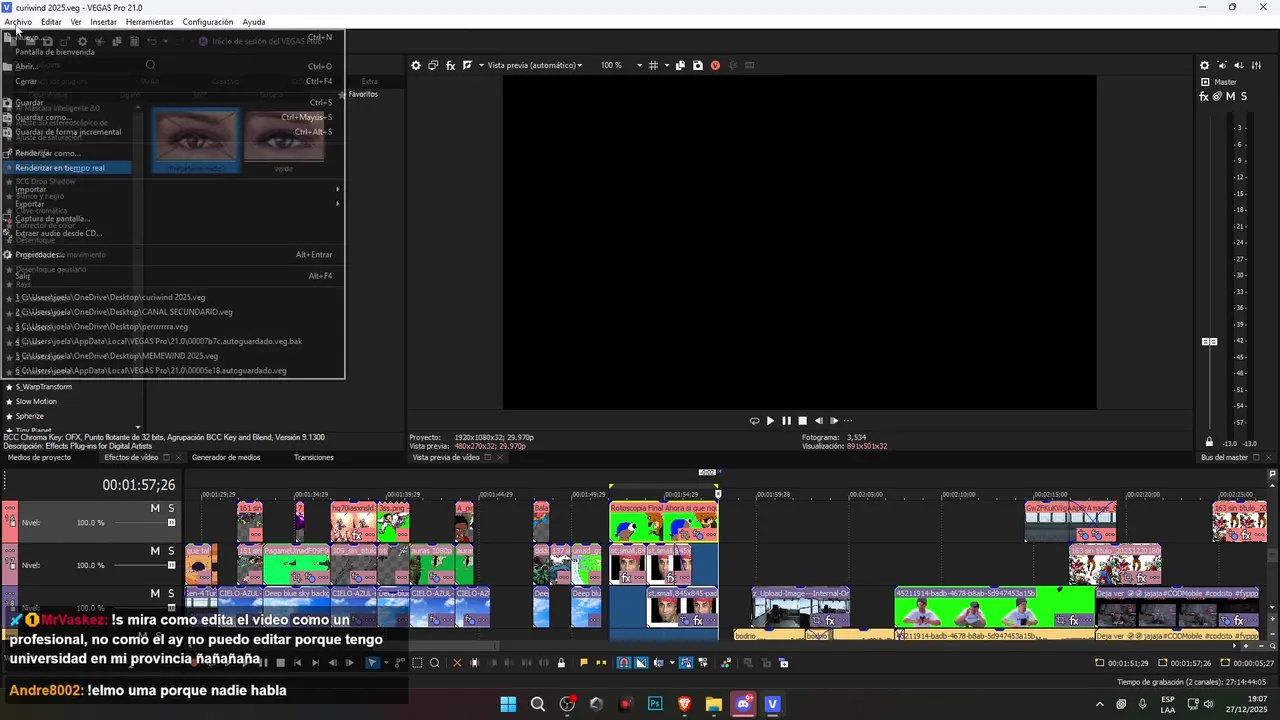
Task: Expand the Importar submenu
Action: (x=174, y=189)
